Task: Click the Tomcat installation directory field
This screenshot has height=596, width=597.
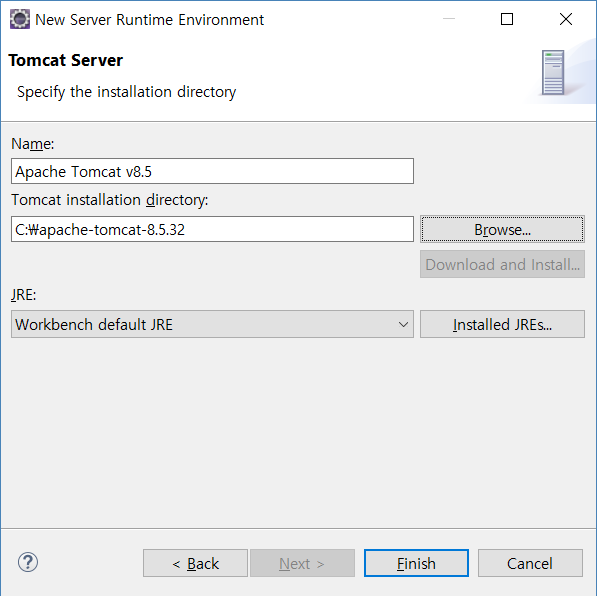Action: click(212, 229)
